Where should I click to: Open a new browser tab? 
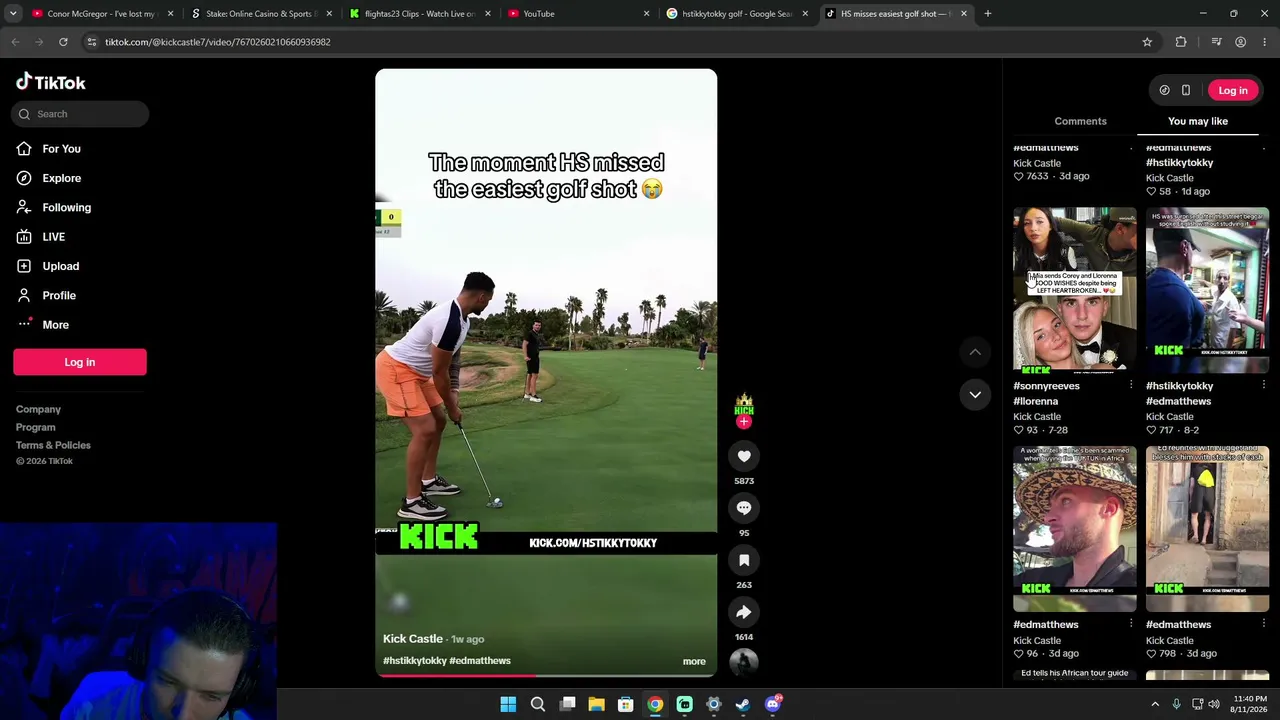pyautogui.click(x=987, y=14)
